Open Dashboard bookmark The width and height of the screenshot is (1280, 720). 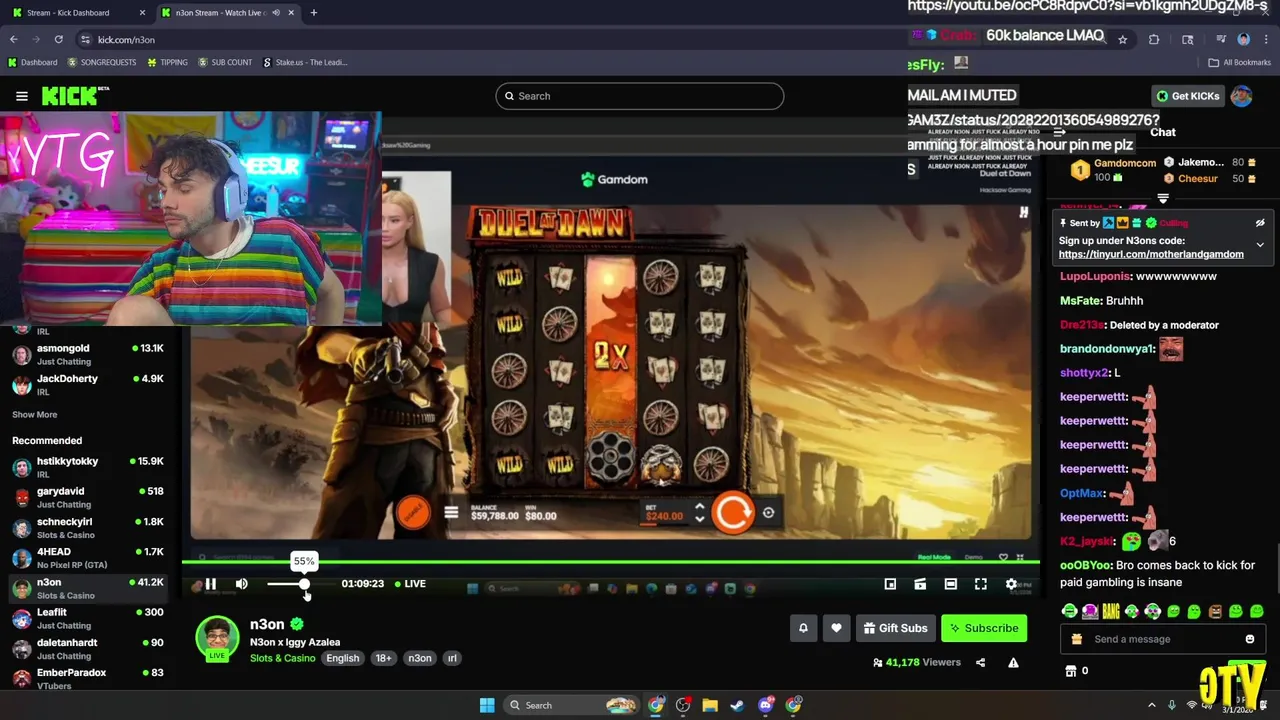pos(33,62)
